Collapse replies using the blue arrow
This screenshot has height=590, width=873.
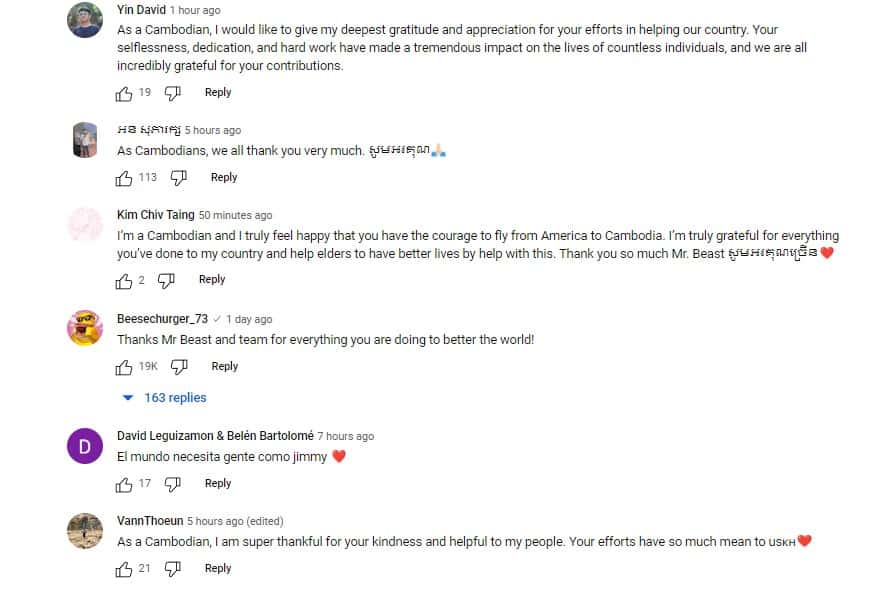tap(128, 398)
